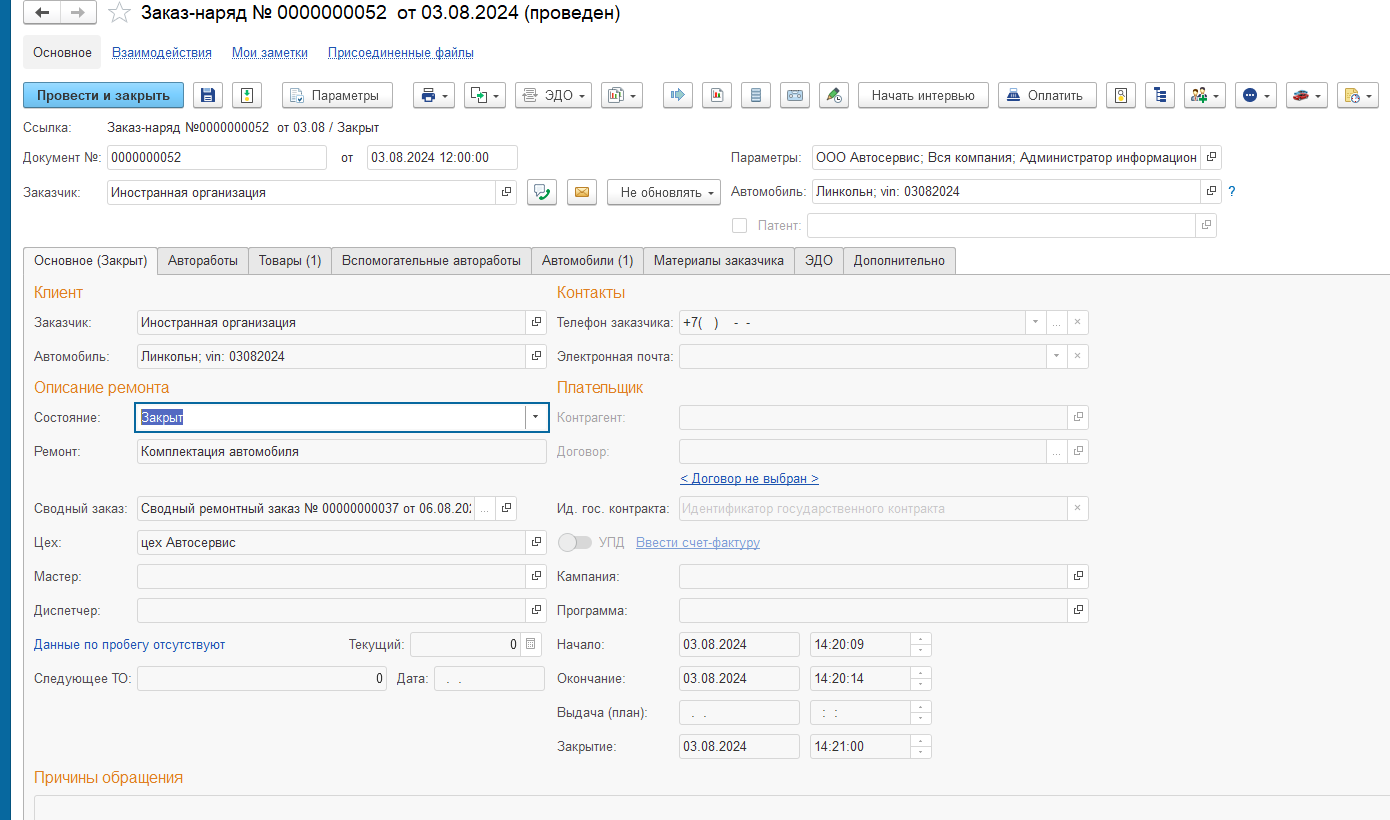Click the pen with clock icon

pyautogui.click(x=834, y=95)
